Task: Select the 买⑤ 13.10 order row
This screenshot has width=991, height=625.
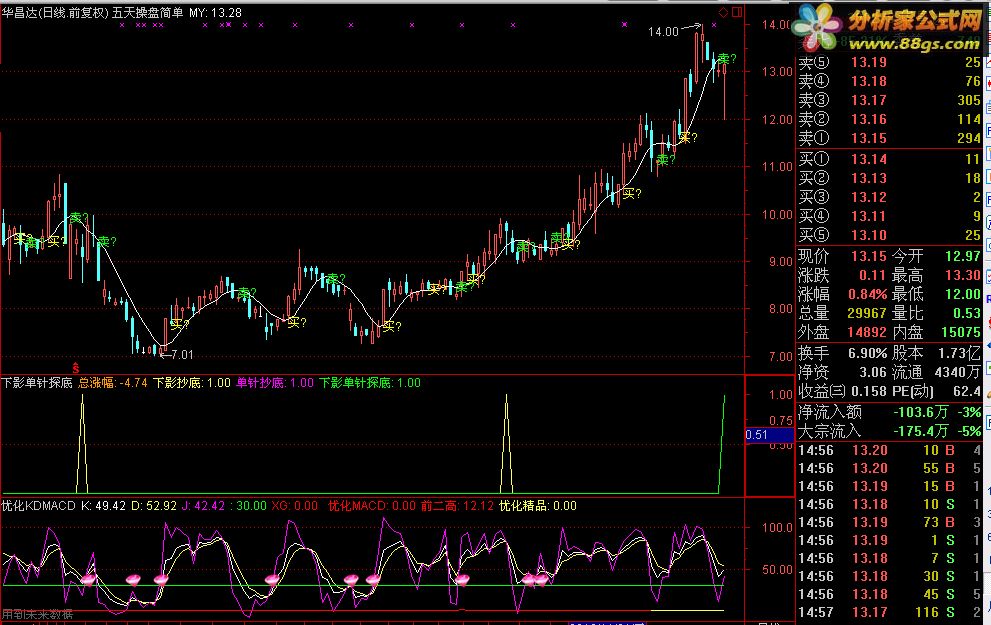Action: (889, 235)
